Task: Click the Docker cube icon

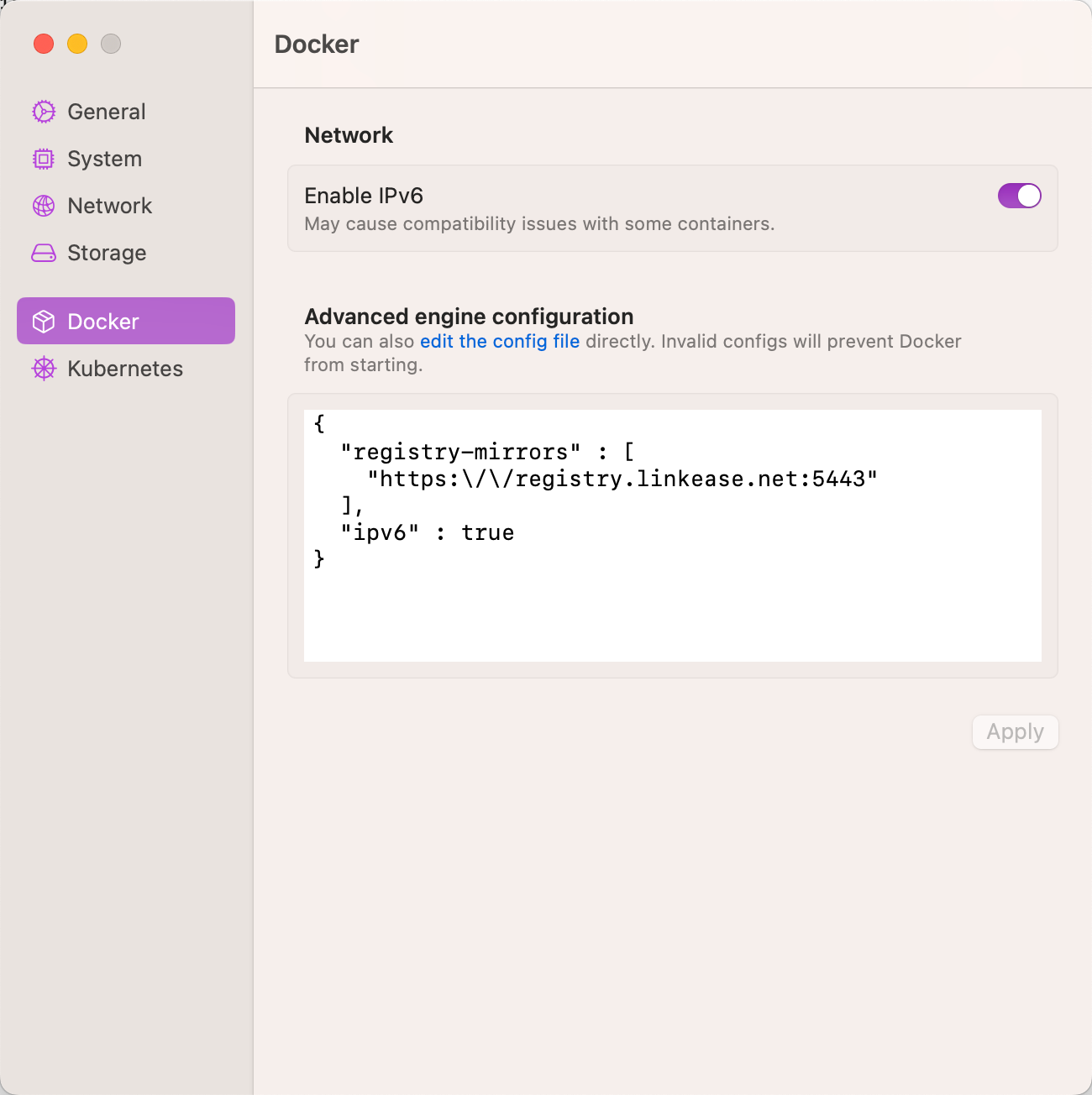Action: 44,322
